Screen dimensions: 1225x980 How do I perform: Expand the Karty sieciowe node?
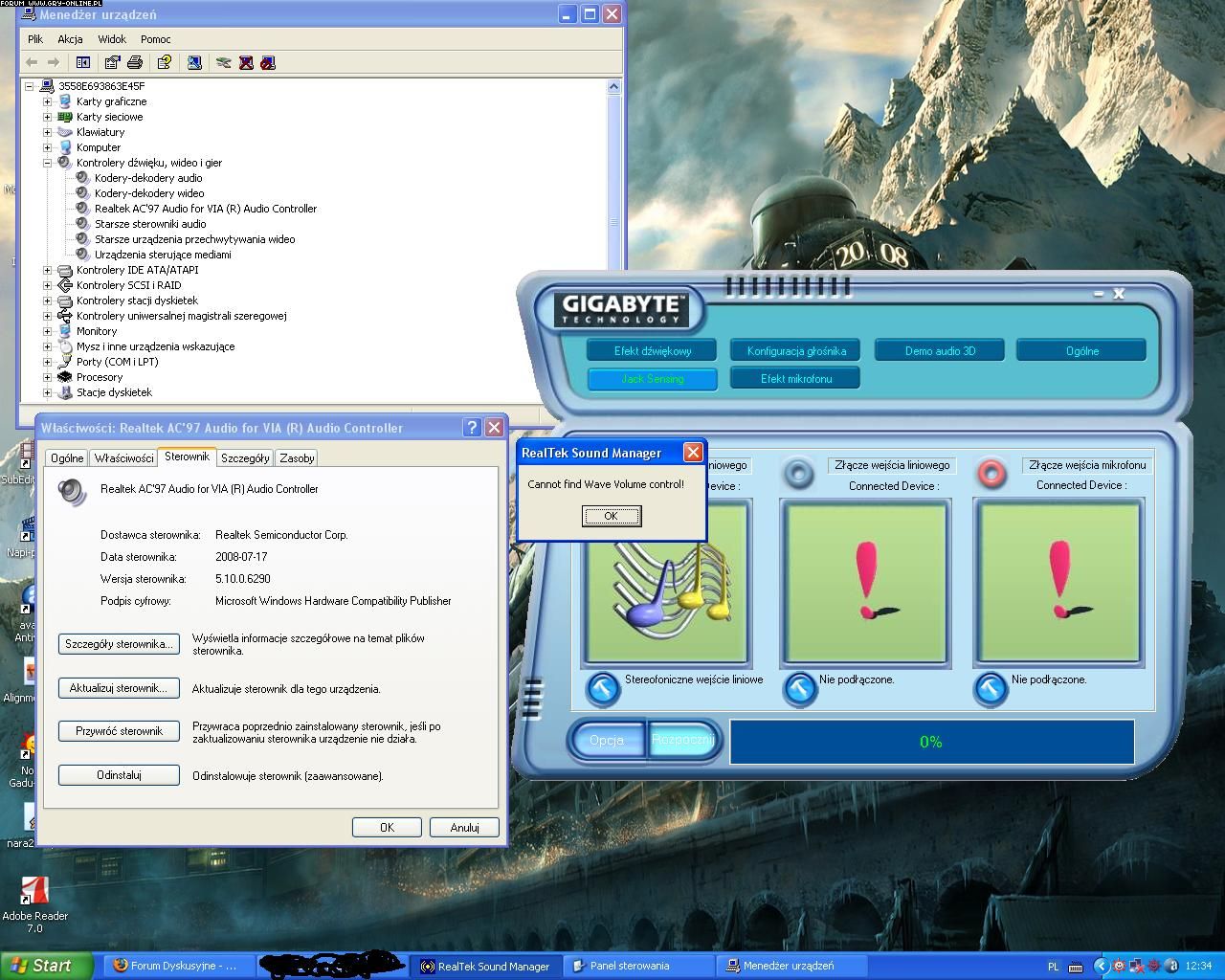[47, 117]
